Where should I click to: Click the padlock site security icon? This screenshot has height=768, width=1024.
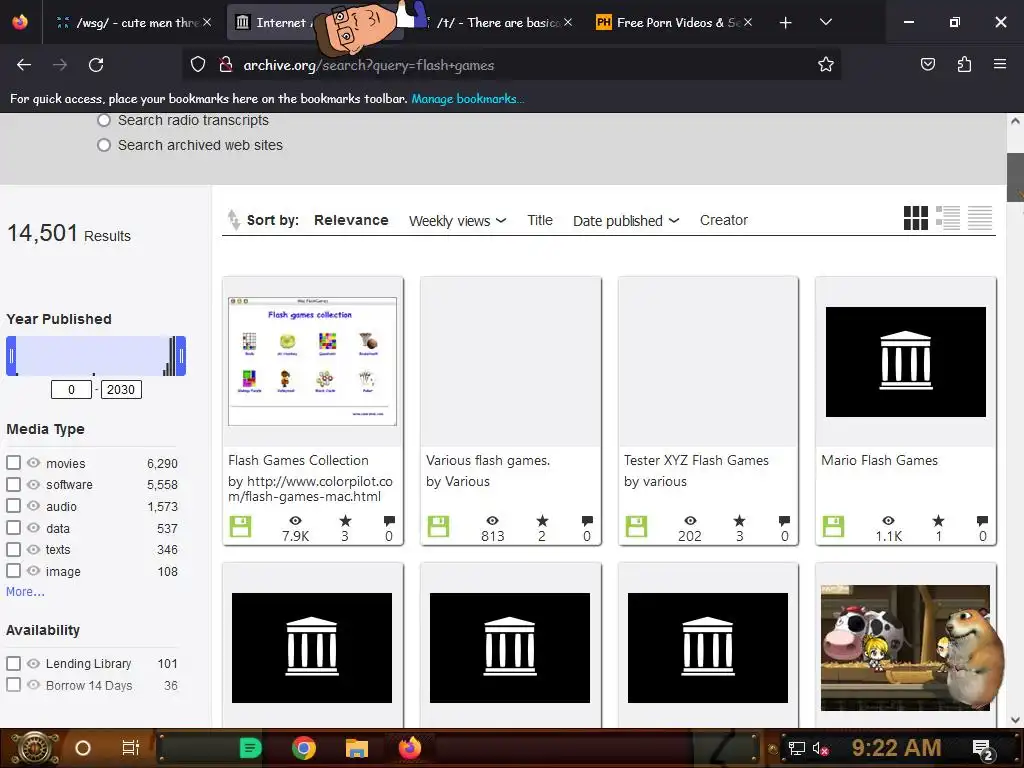coord(226,65)
